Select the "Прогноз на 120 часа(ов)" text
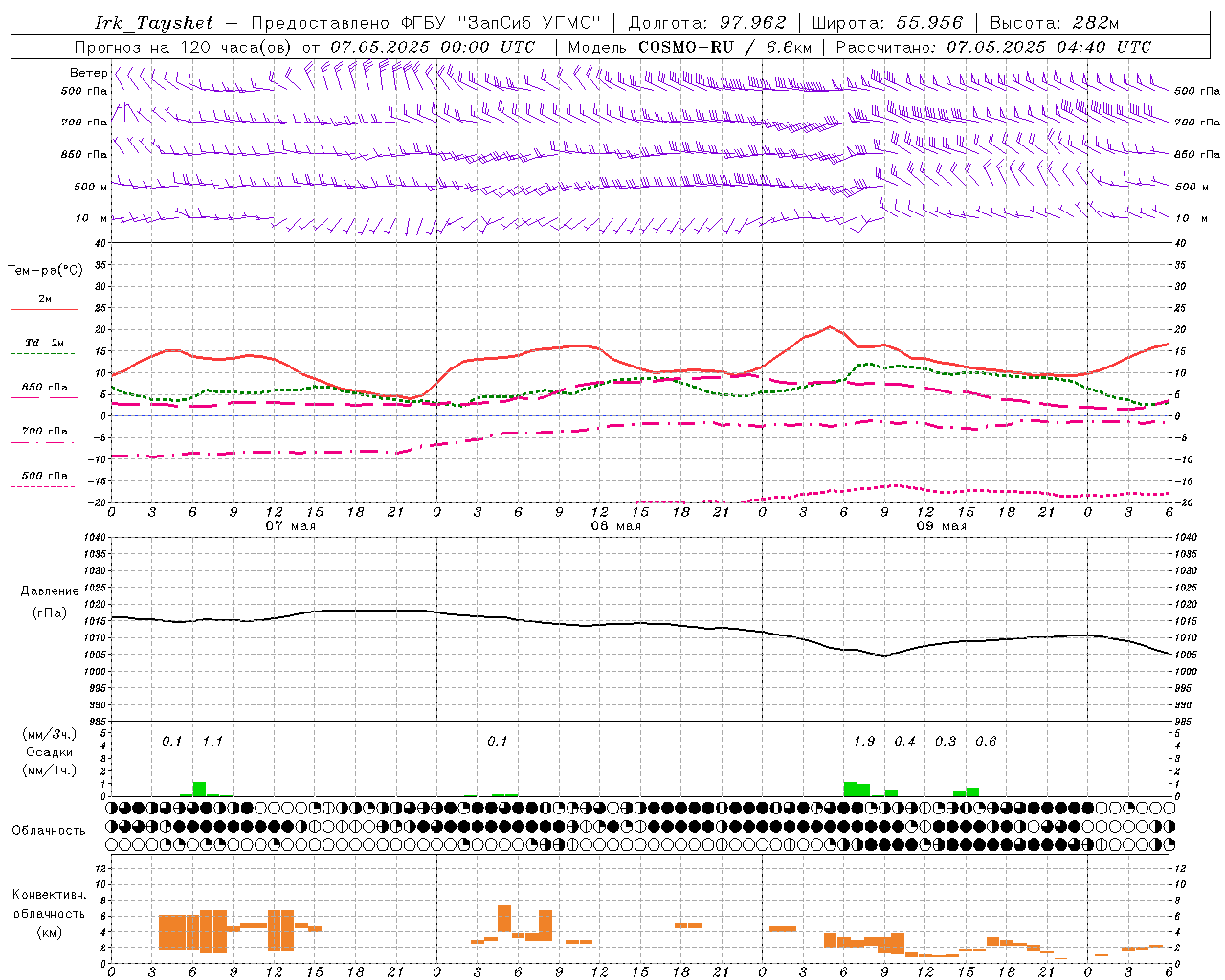 coord(184,47)
